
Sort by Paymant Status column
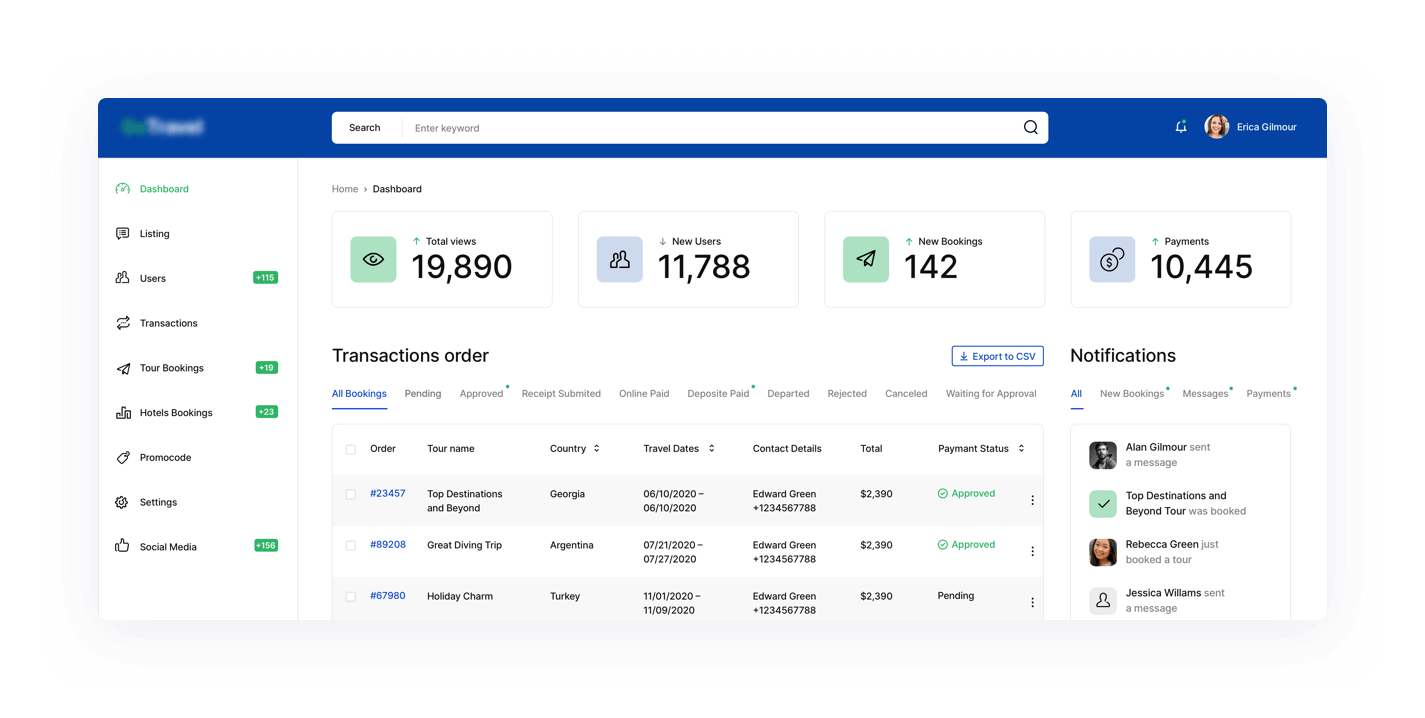1021,449
